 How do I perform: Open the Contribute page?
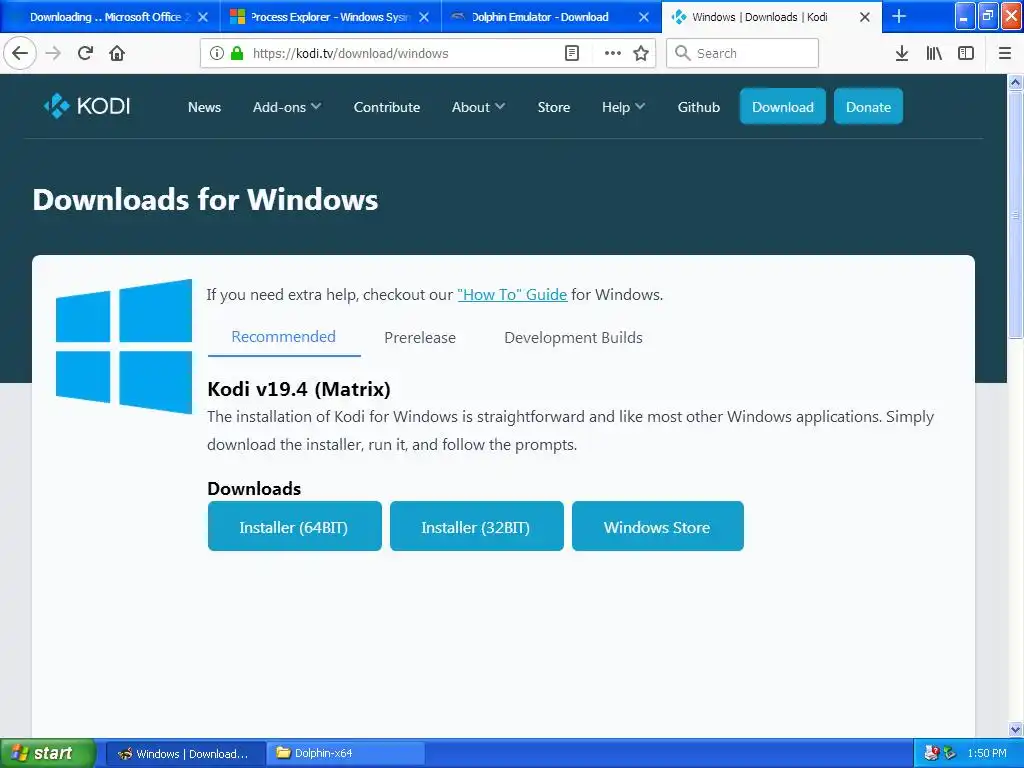pos(387,107)
